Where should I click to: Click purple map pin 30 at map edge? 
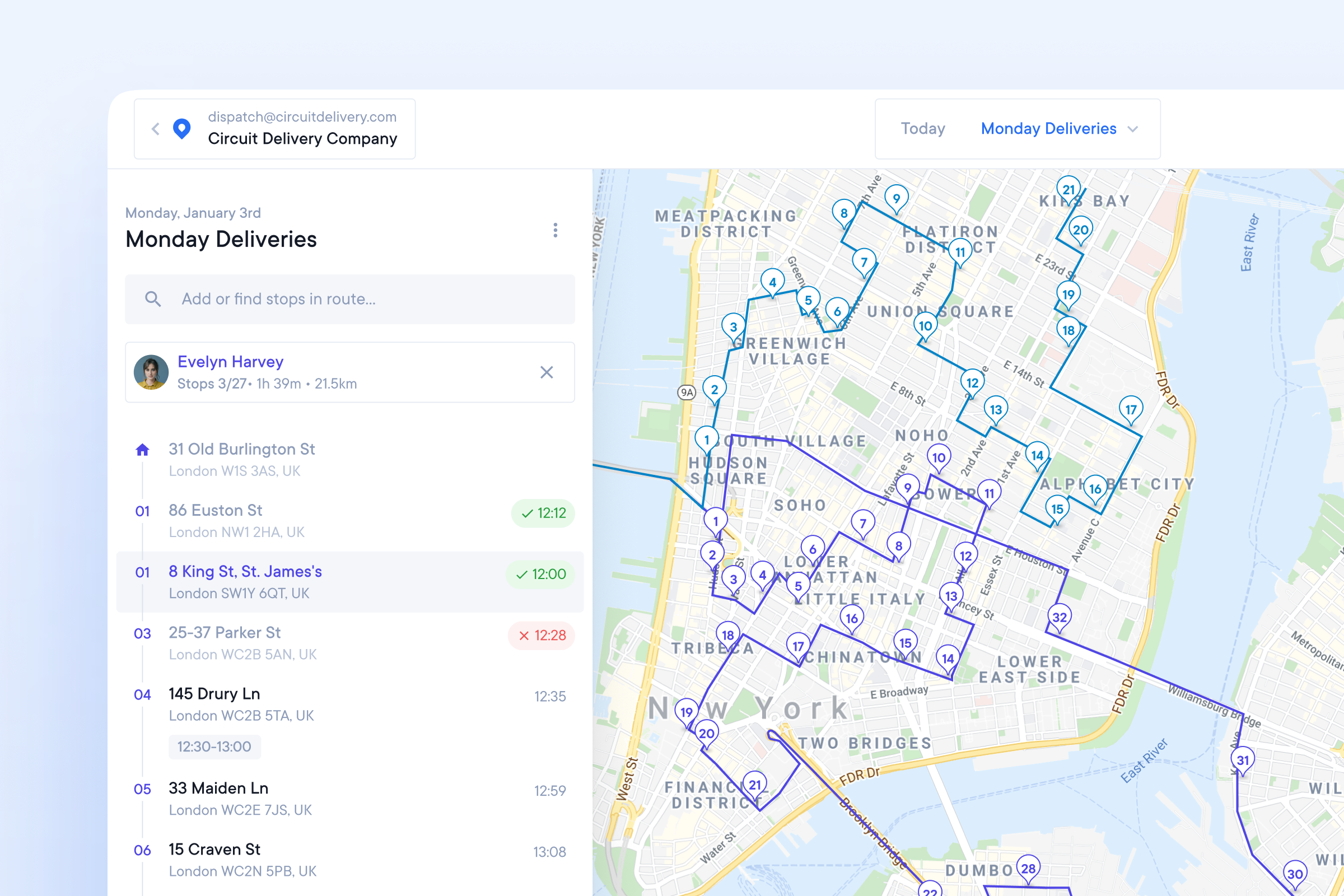[1295, 874]
